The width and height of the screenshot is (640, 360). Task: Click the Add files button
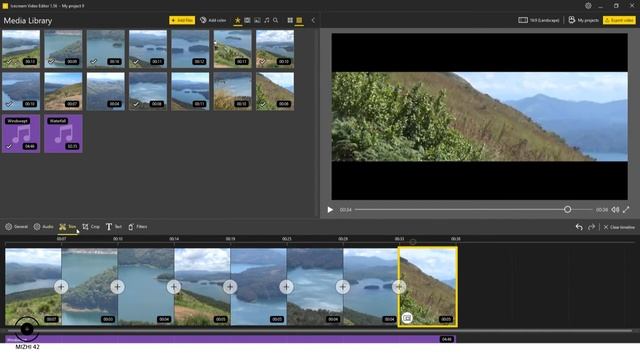click(182, 20)
